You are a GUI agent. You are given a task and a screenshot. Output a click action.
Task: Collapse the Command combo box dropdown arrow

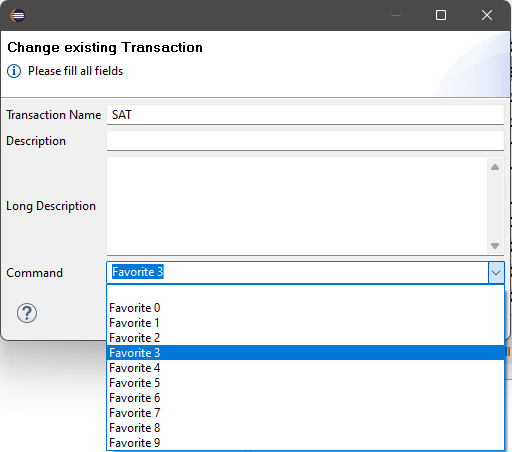click(x=496, y=273)
